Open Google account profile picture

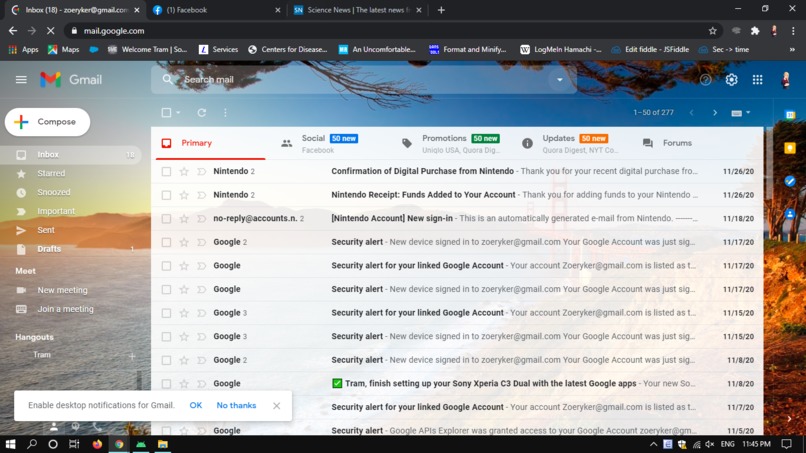pyautogui.click(x=785, y=80)
